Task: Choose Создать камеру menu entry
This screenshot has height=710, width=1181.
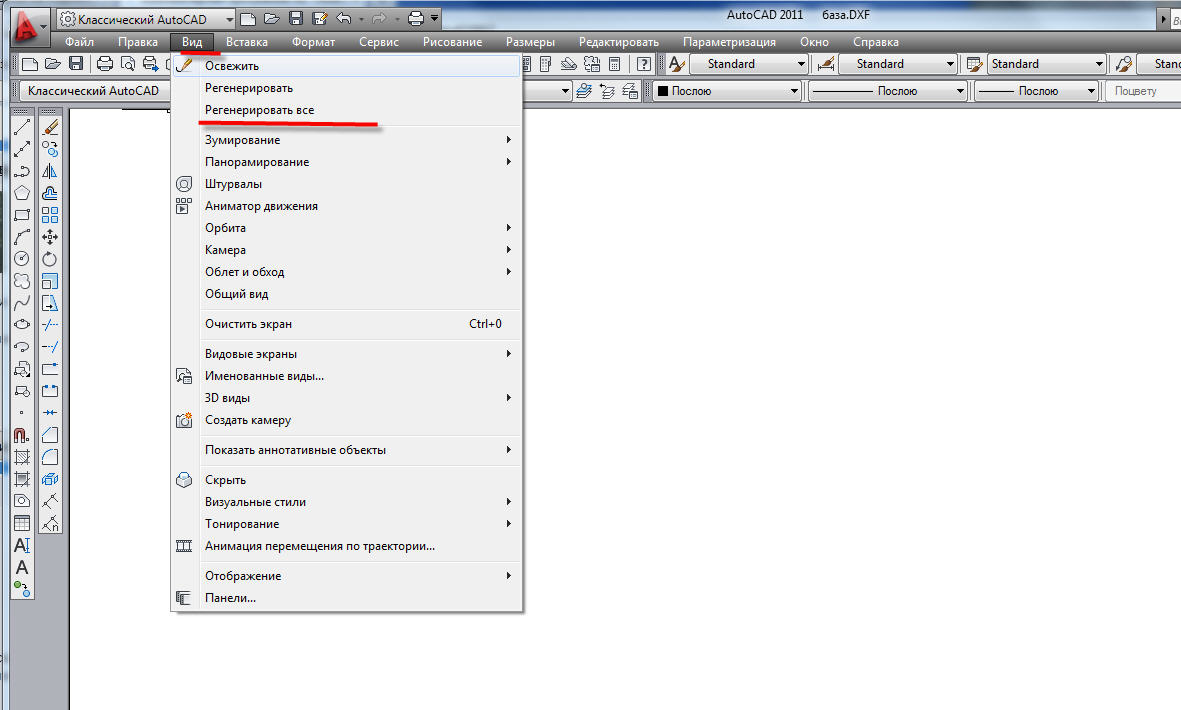Action: pos(346,420)
